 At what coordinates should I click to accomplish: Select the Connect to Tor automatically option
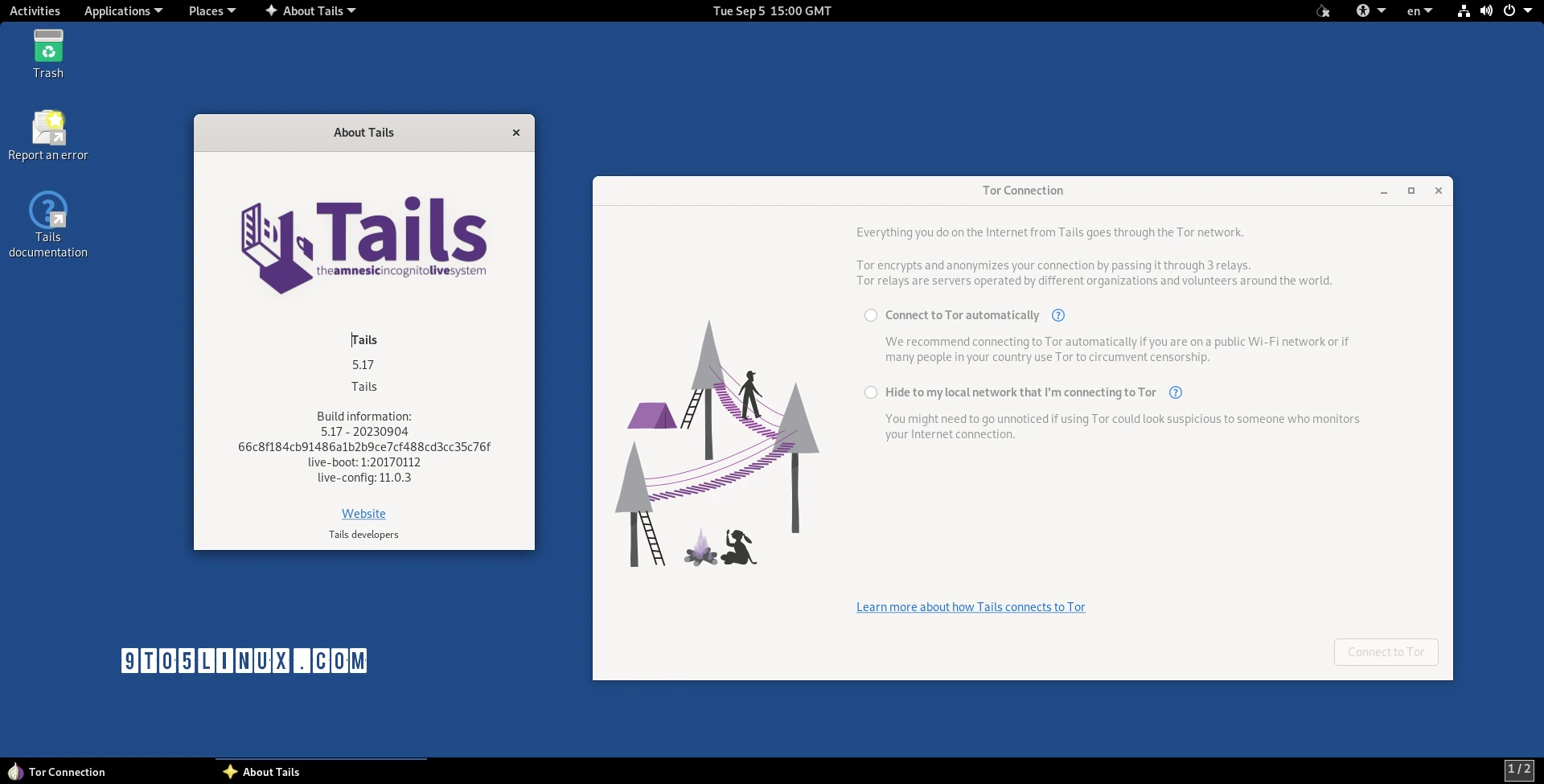click(872, 314)
